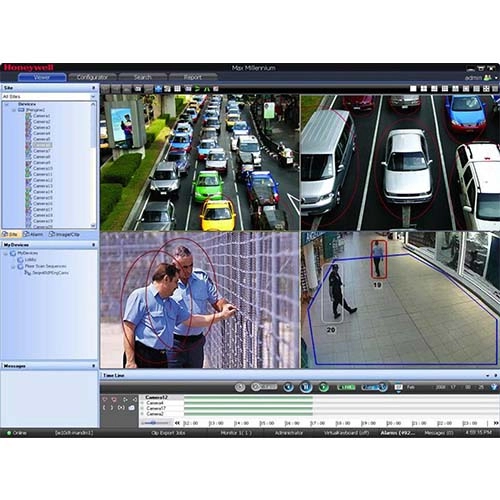Click the Camera12 green recording bar
Viewport: 500px width, 500px height.
tap(248, 398)
